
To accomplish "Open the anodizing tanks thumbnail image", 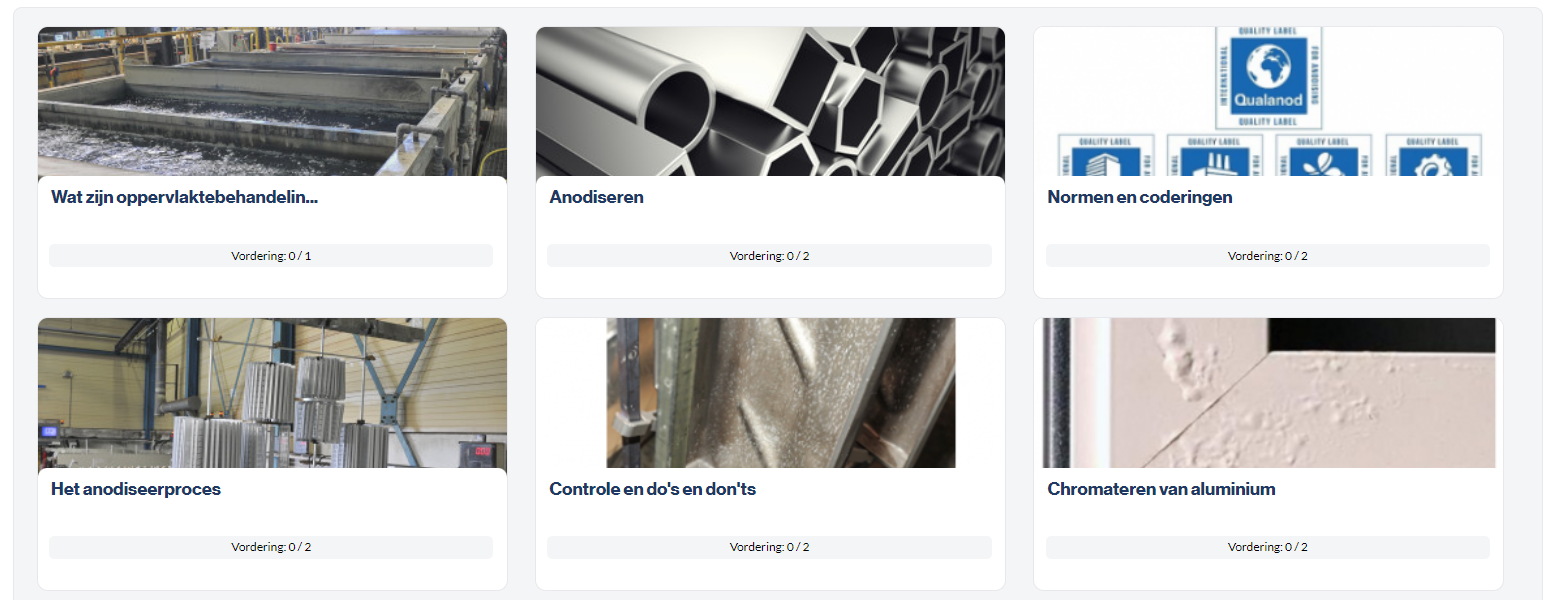I will 272,102.
